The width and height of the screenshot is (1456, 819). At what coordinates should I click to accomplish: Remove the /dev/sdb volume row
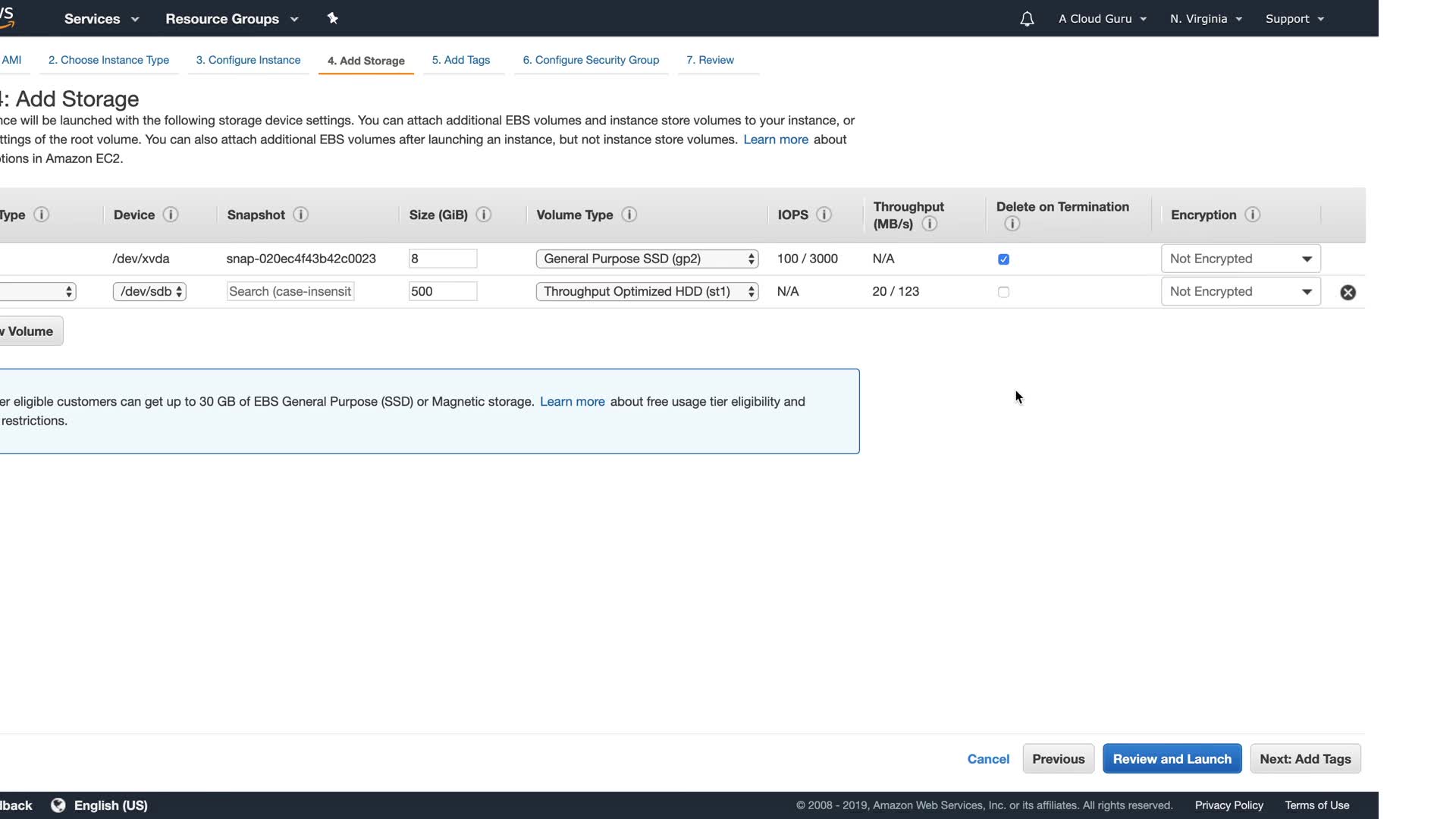(1348, 293)
